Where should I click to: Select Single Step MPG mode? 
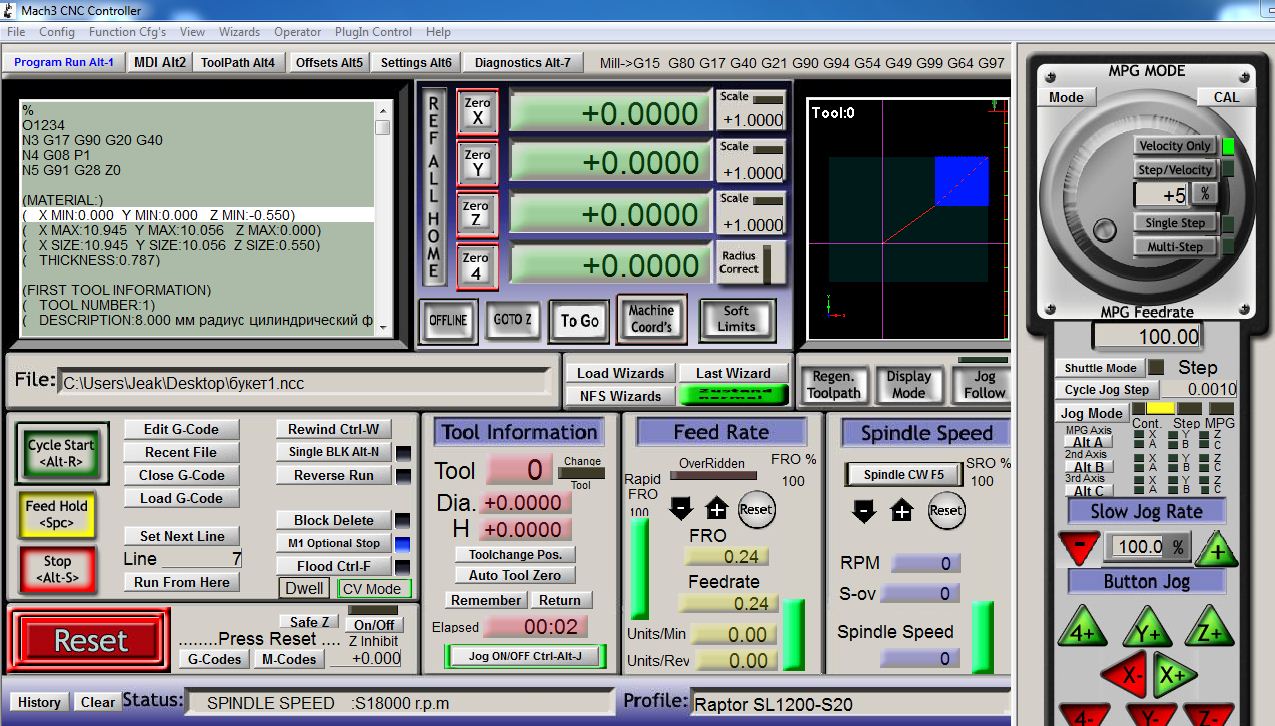(1175, 223)
